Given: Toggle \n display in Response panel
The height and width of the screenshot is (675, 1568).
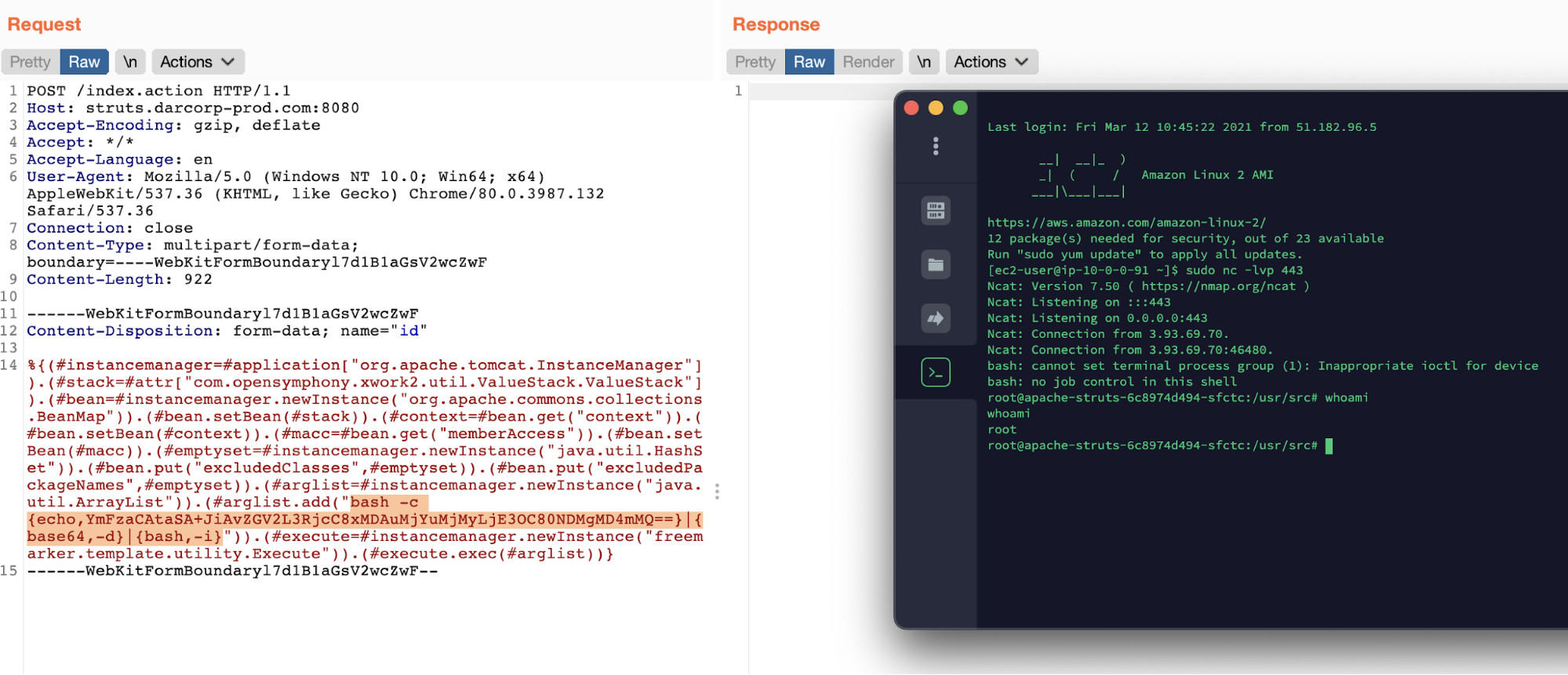Looking at the screenshot, I should [x=924, y=62].
